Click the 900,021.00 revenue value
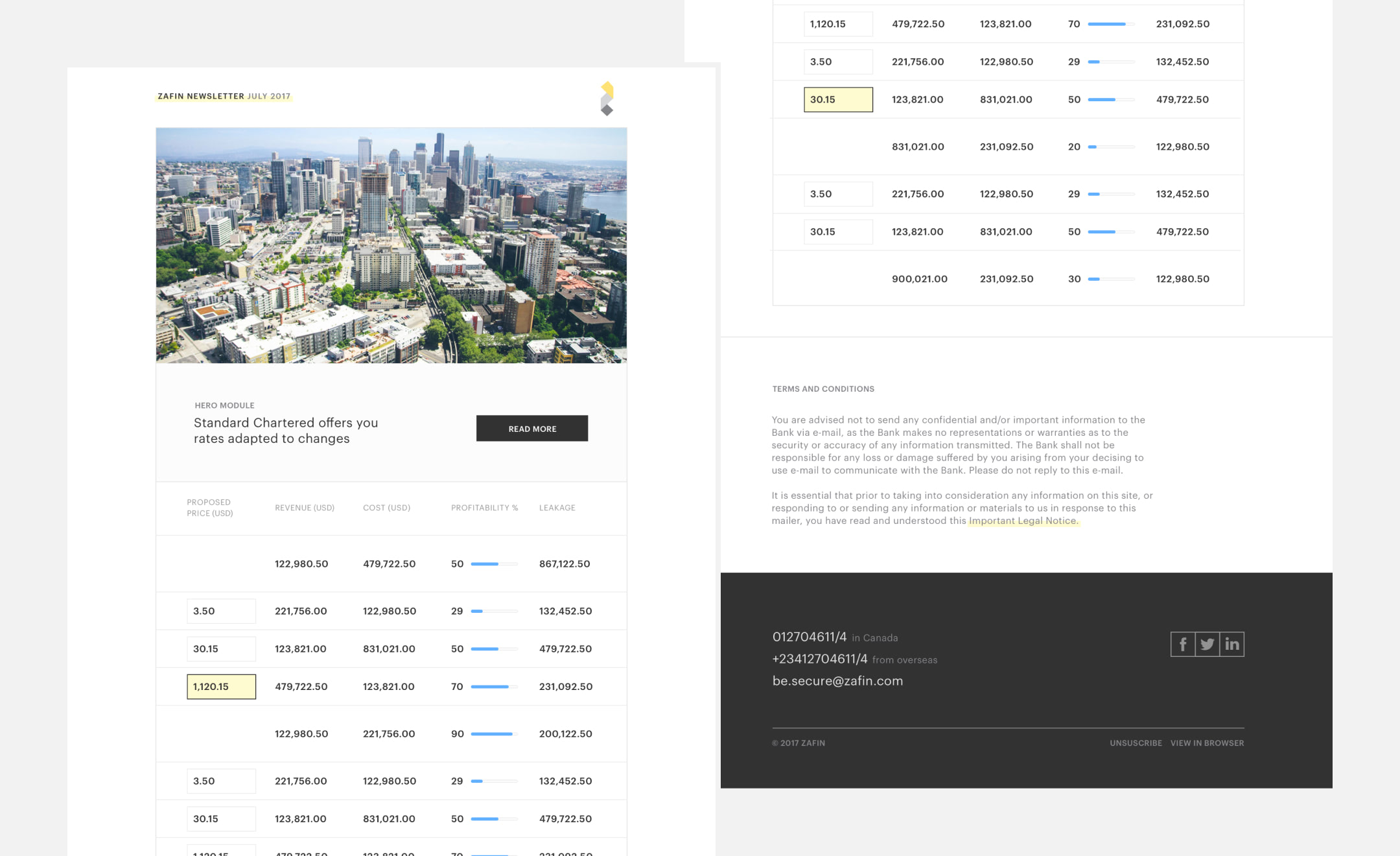The width and height of the screenshot is (1400, 856). 919,279
